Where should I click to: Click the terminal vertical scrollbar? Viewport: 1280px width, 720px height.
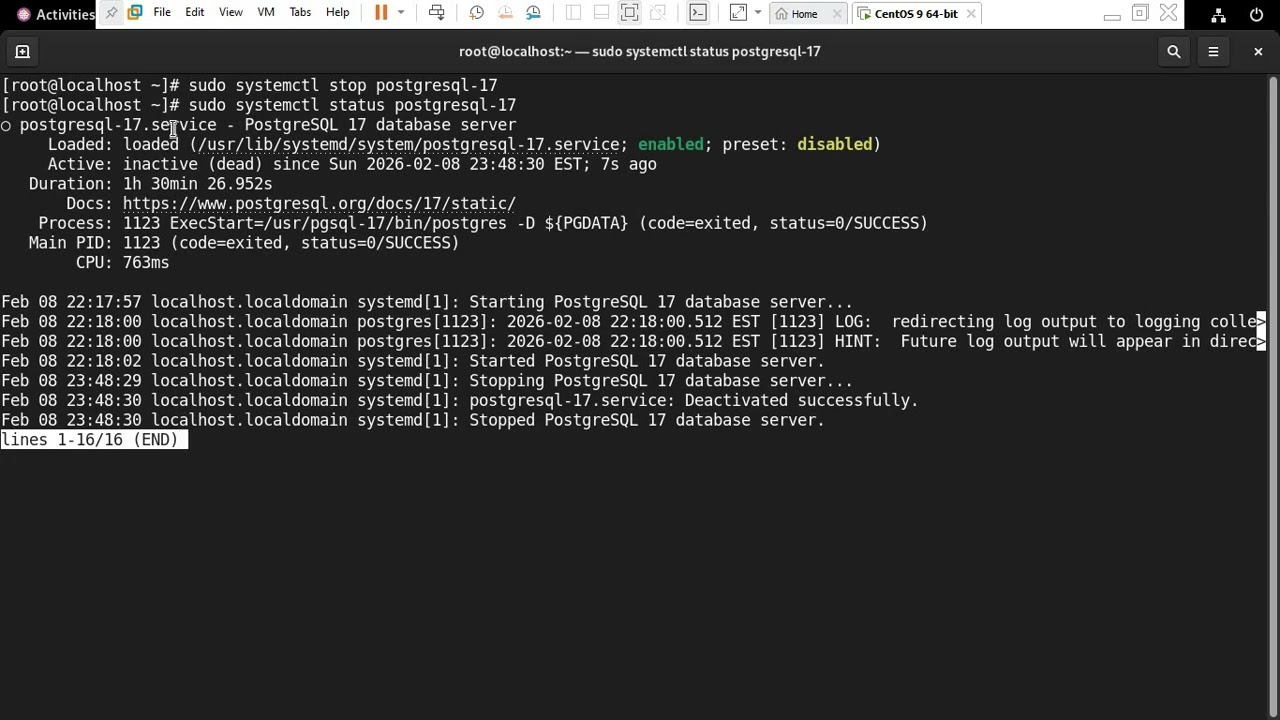click(1273, 397)
